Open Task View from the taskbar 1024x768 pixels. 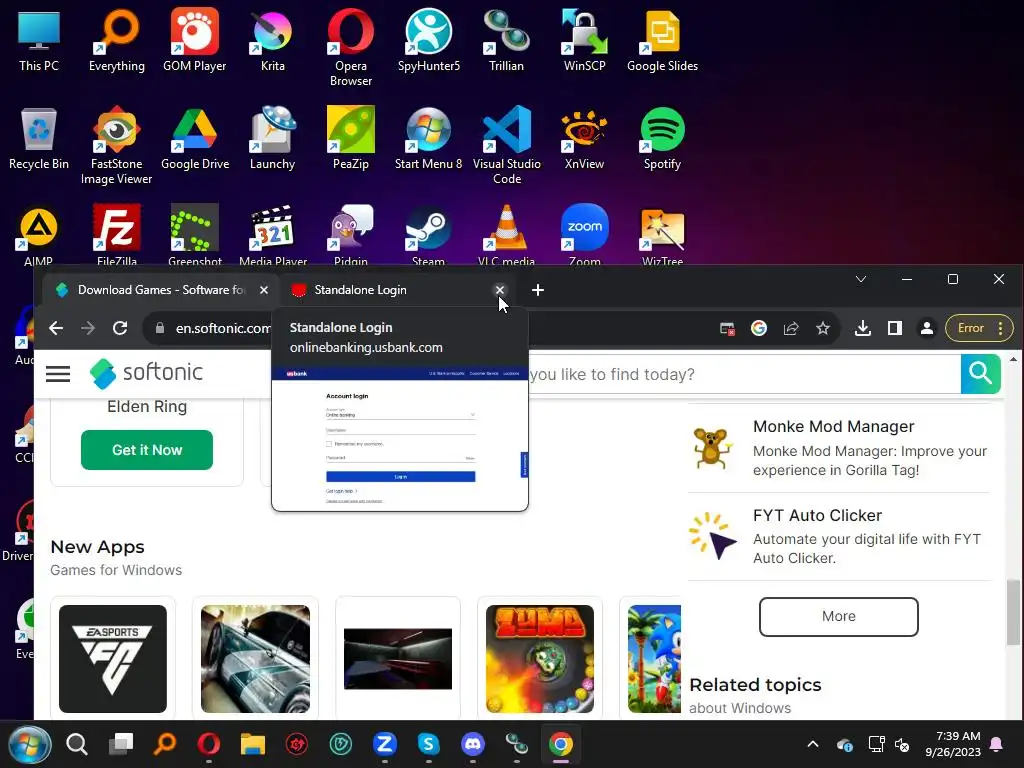click(x=121, y=744)
